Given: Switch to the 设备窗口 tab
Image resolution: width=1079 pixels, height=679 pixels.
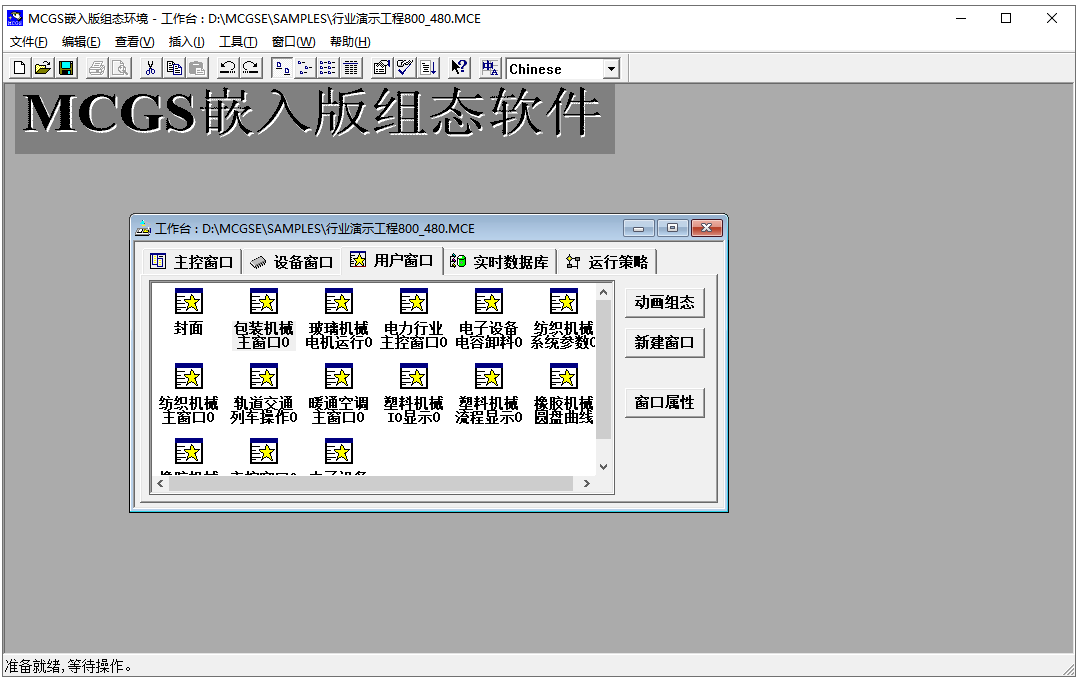Looking at the screenshot, I should tap(292, 262).
